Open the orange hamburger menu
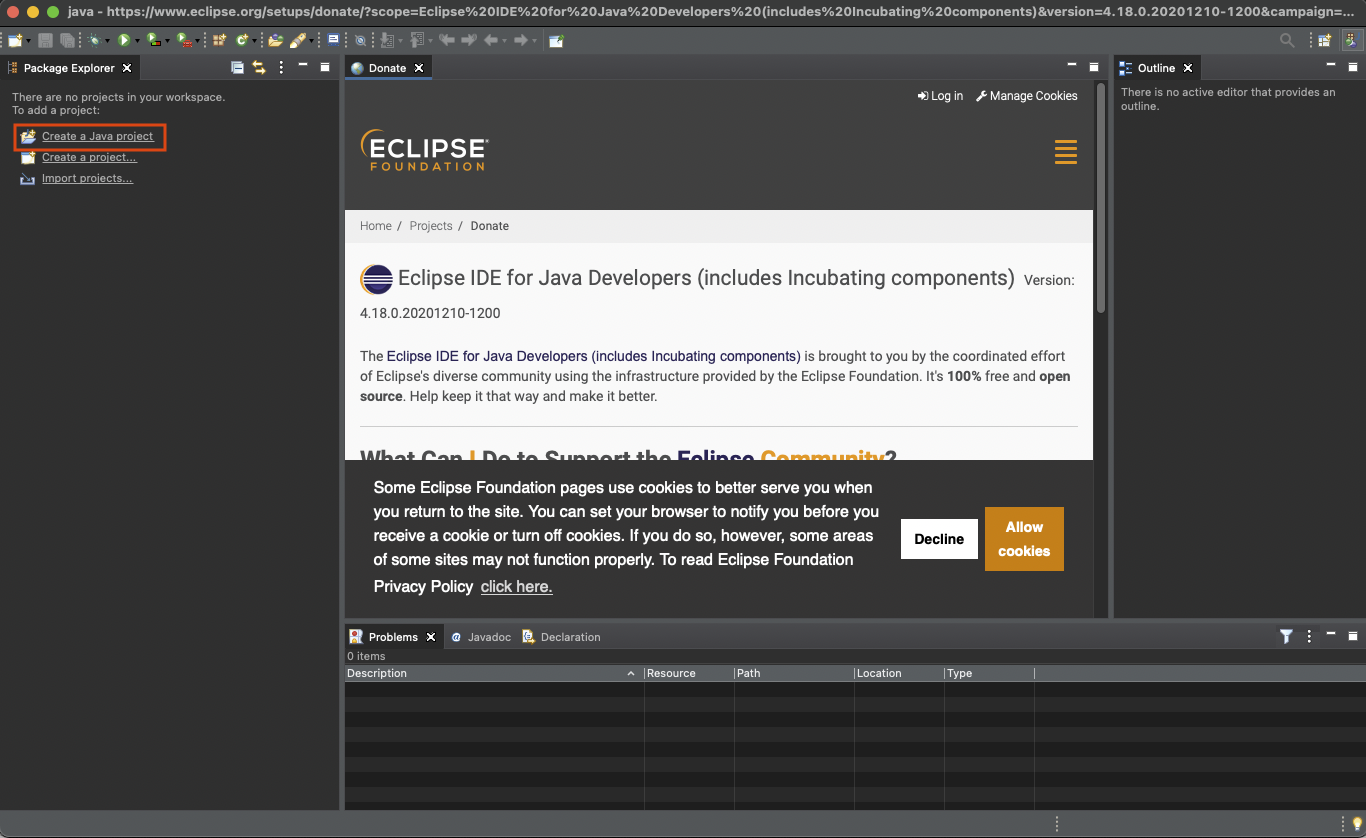Screen dimensions: 1366x838 [1066, 152]
